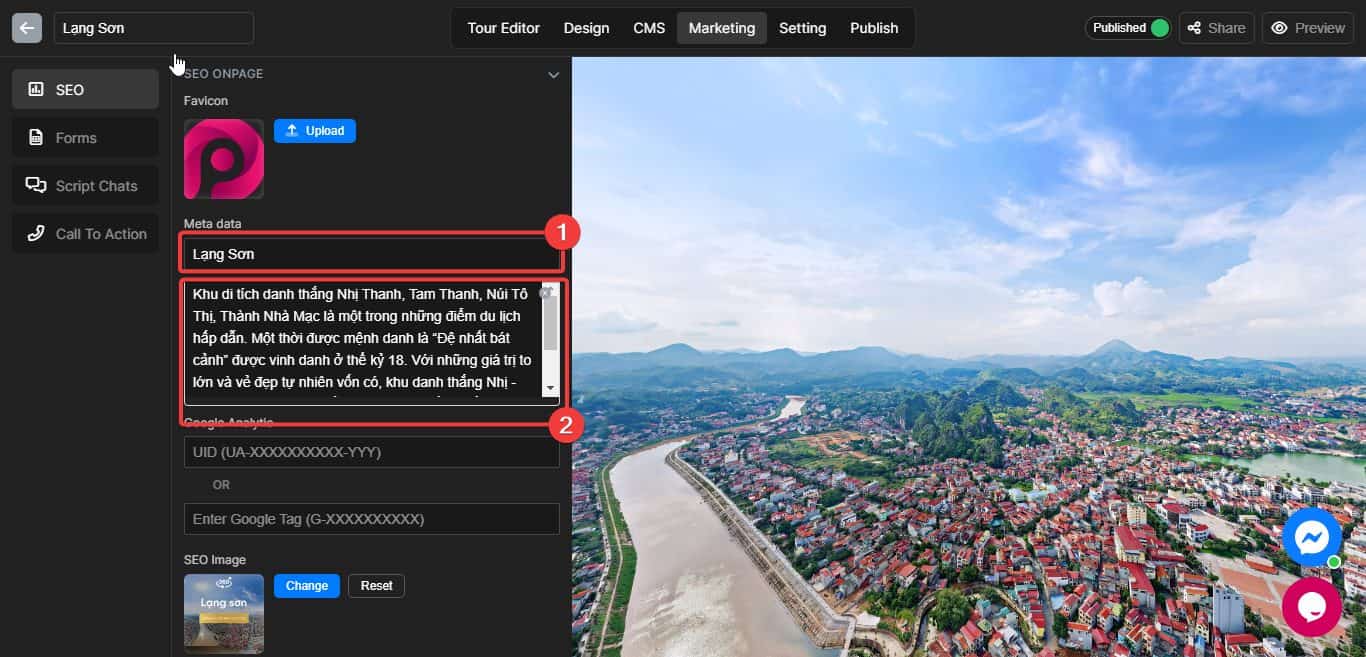Screen dimensions: 1366x657
Task: Open the Publish menu
Action: (874, 27)
